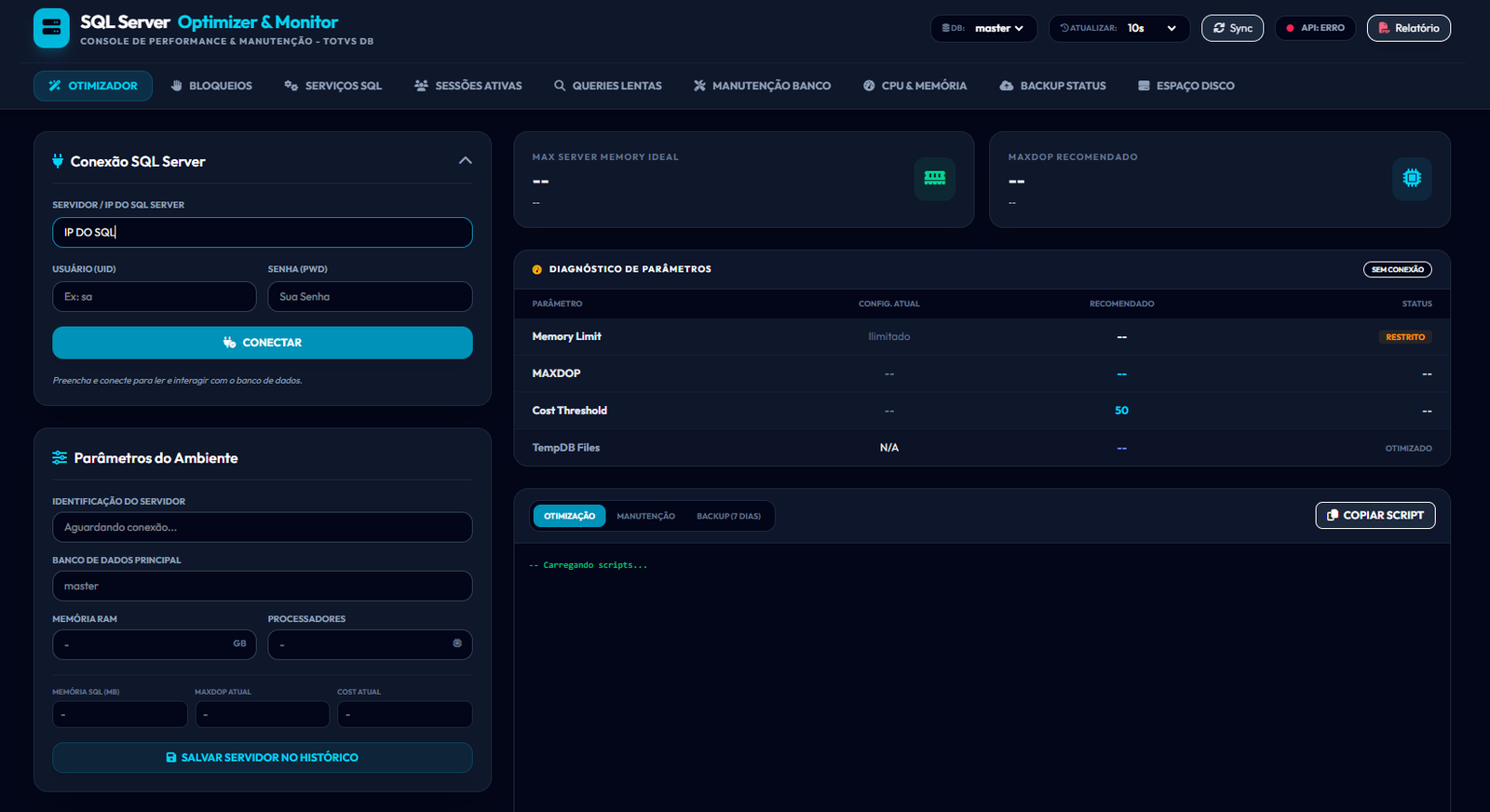
Task: Open the Relatório report button
Action: [x=1409, y=28]
